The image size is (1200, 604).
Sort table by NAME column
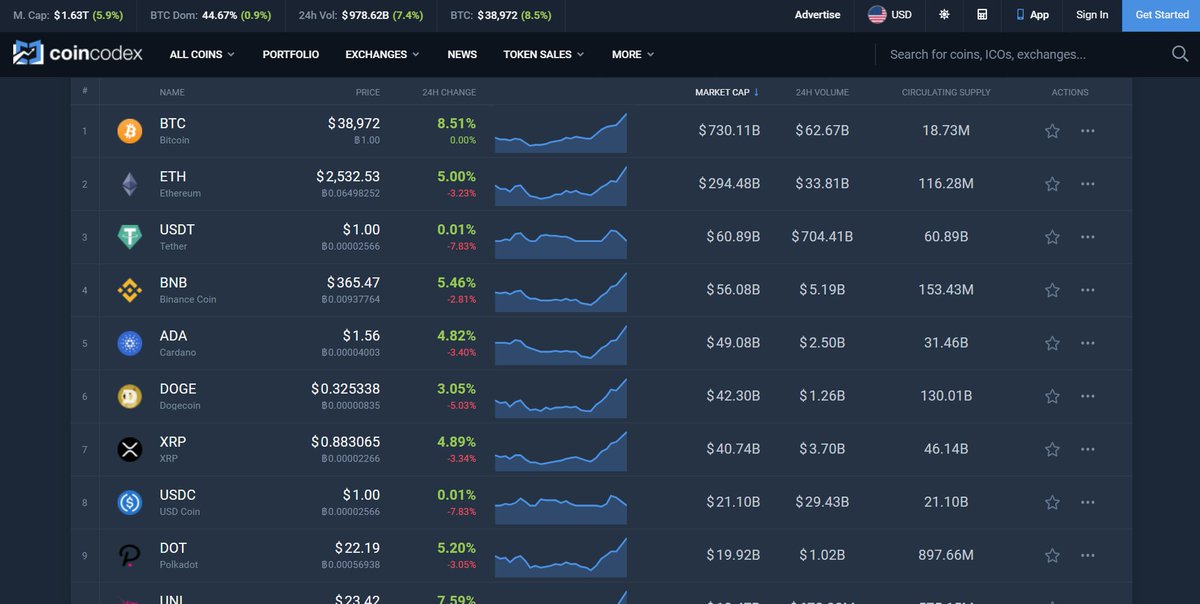pos(172,92)
